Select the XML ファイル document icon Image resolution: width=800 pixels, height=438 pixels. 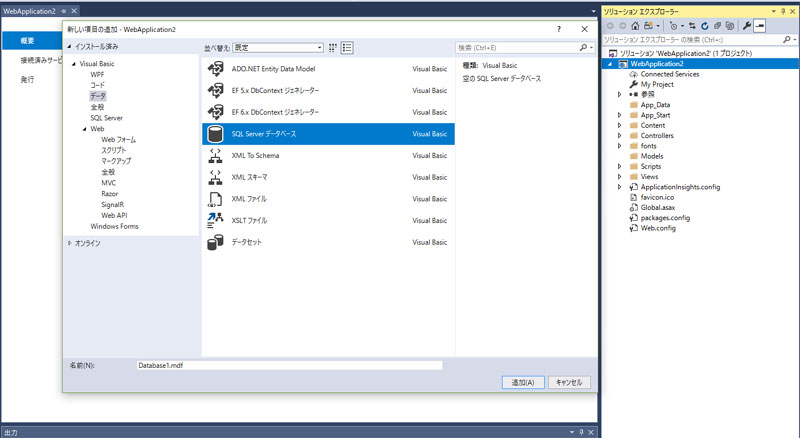(215, 199)
